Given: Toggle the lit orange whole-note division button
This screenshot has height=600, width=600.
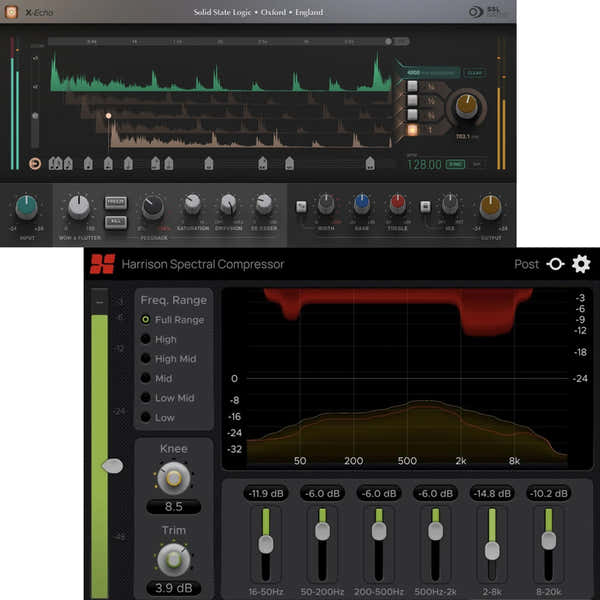Looking at the screenshot, I should (412, 130).
